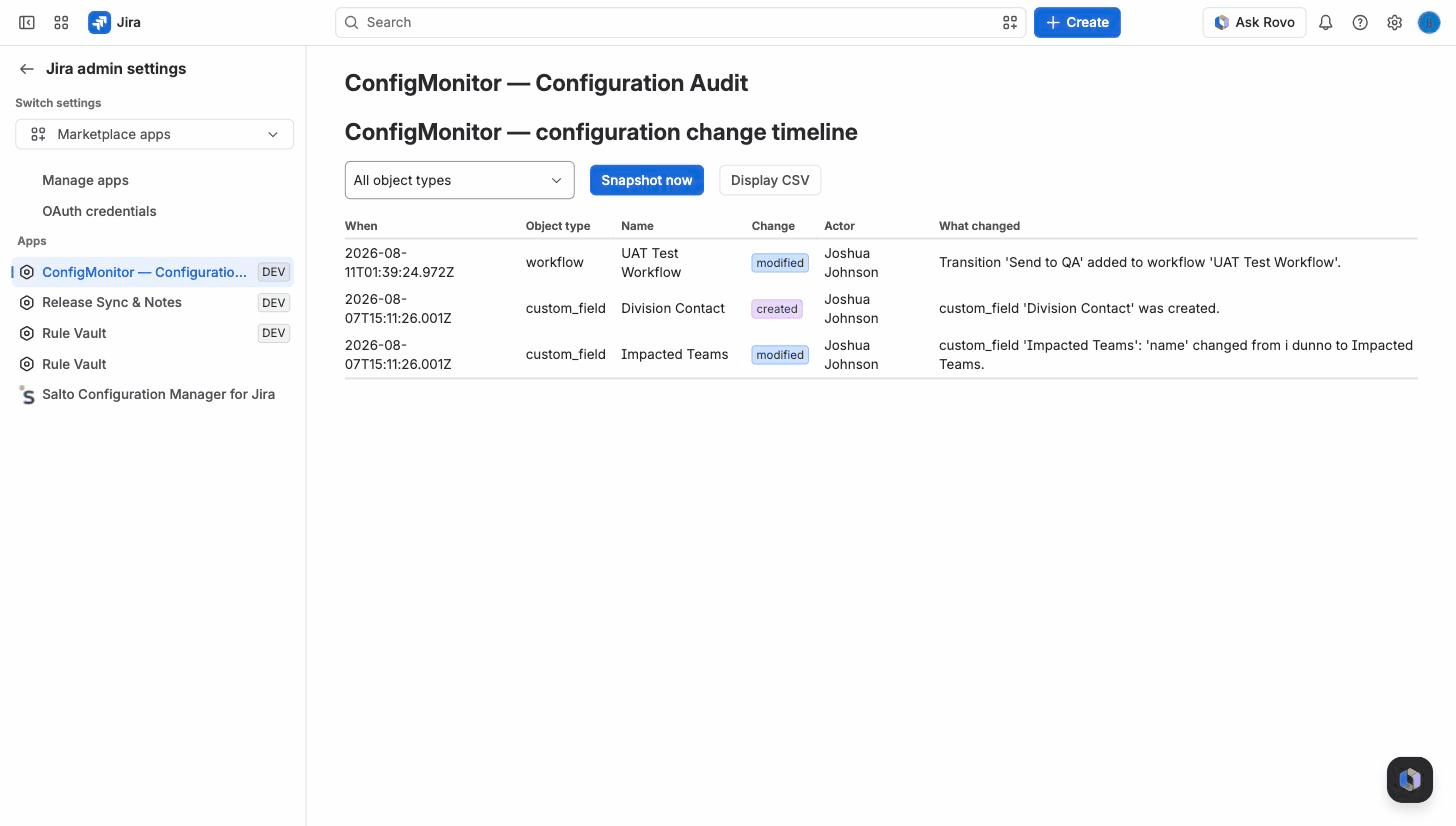Click the plus icon on Create button

click(1052, 22)
